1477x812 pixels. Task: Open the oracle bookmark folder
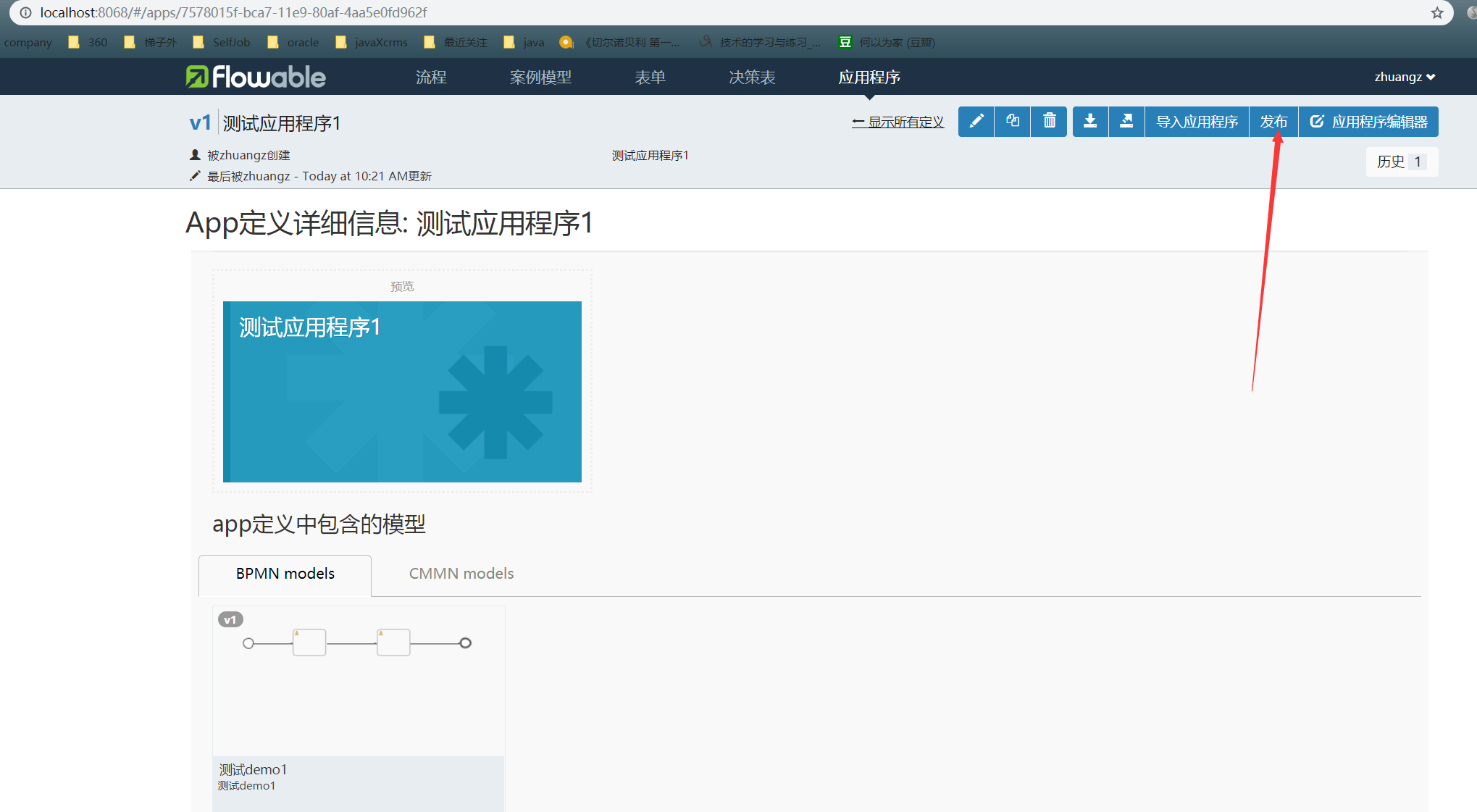coord(293,42)
